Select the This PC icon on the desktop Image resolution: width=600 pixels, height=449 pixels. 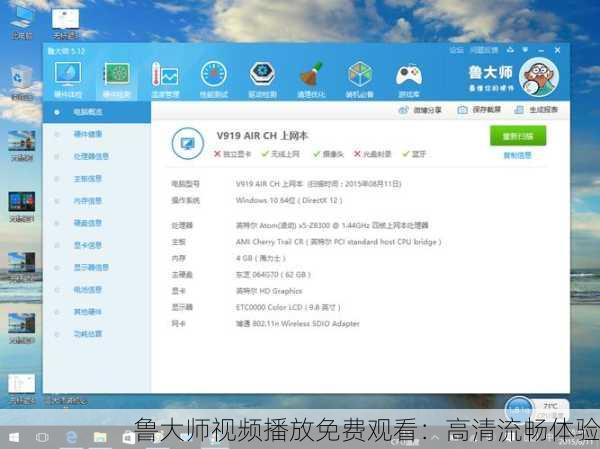(21, 23)
